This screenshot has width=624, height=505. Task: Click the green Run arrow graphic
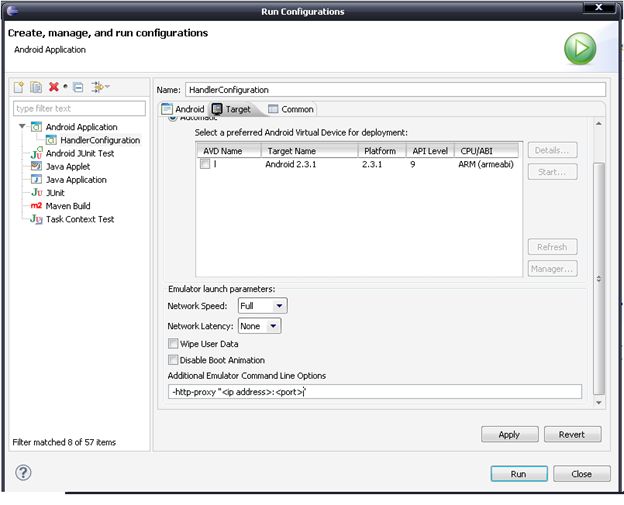580,49
